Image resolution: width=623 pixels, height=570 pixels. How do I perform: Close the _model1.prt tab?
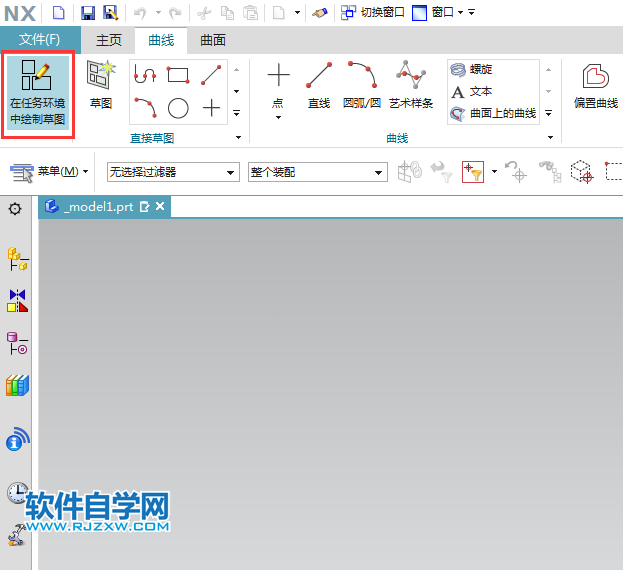160,206
